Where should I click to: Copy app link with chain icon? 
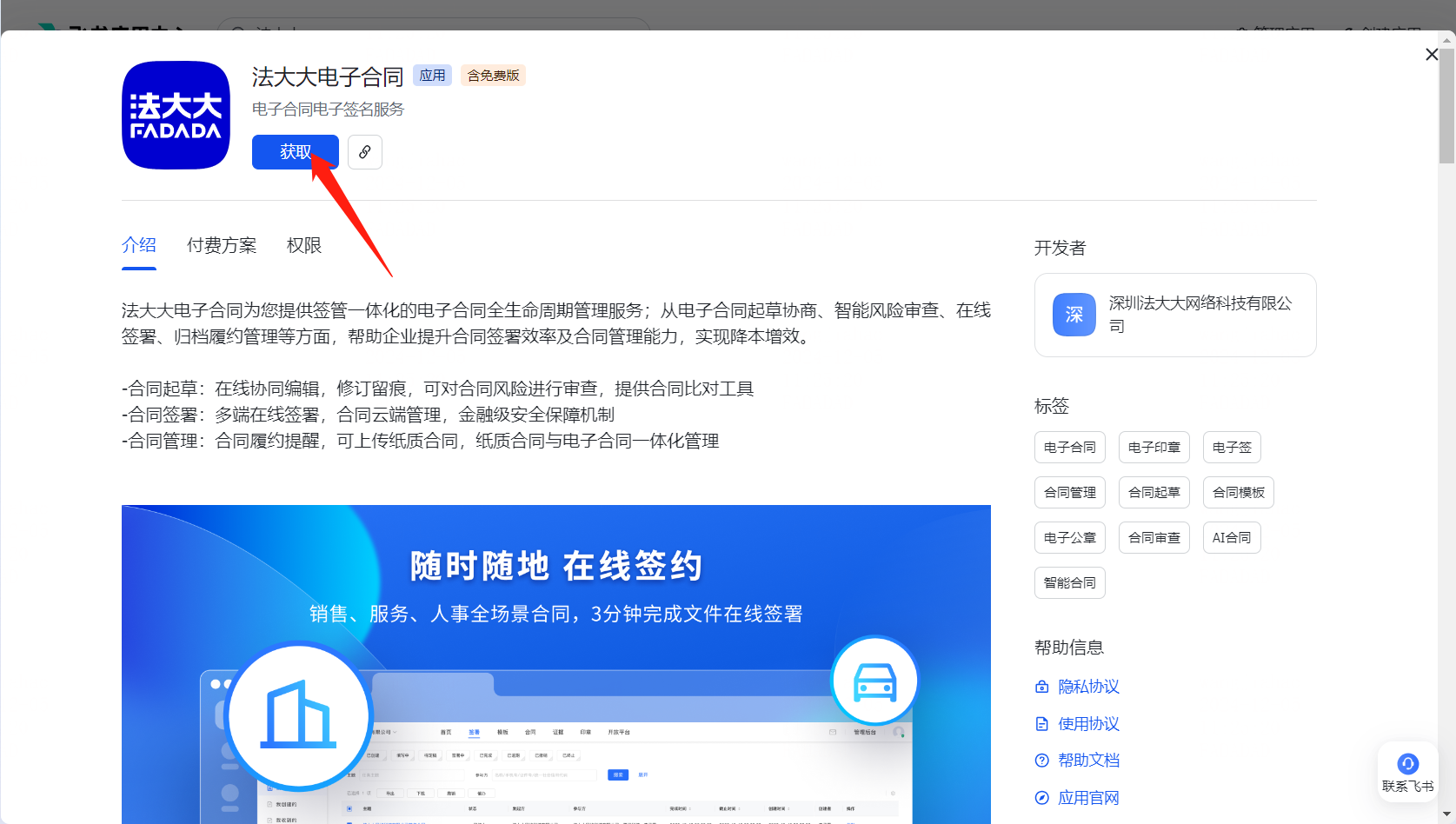coord(365,152)
